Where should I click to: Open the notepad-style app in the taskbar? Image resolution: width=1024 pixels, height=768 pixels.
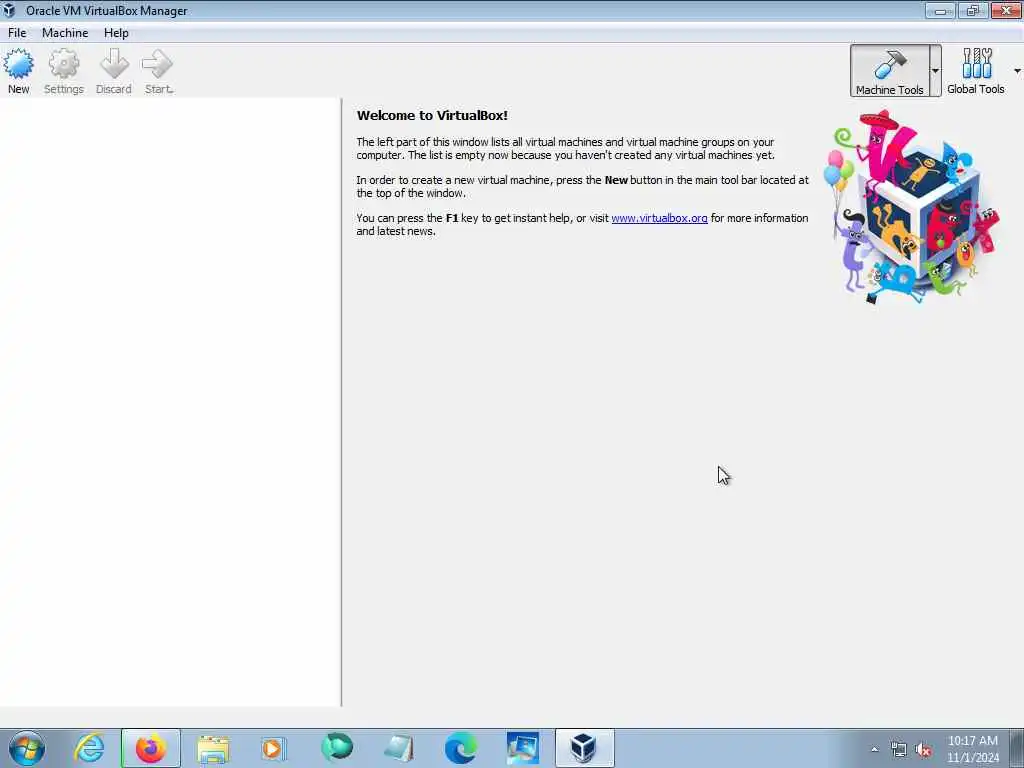[398, 748]
